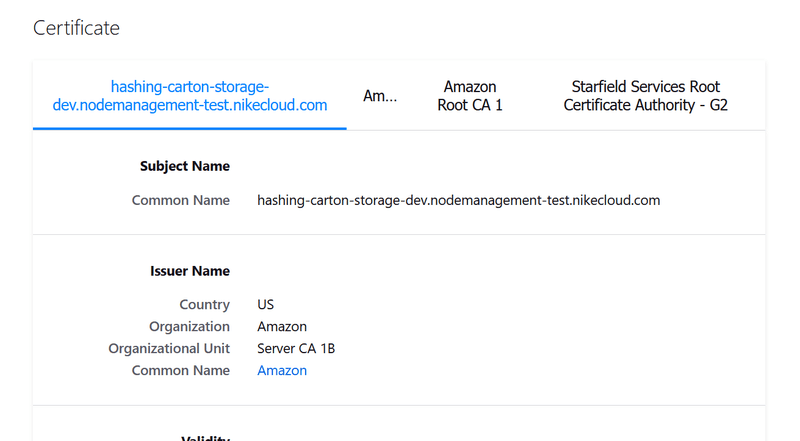The image size is (800, 441).
Task: Click the partially visible Validity heading
Action: (206, 437)
